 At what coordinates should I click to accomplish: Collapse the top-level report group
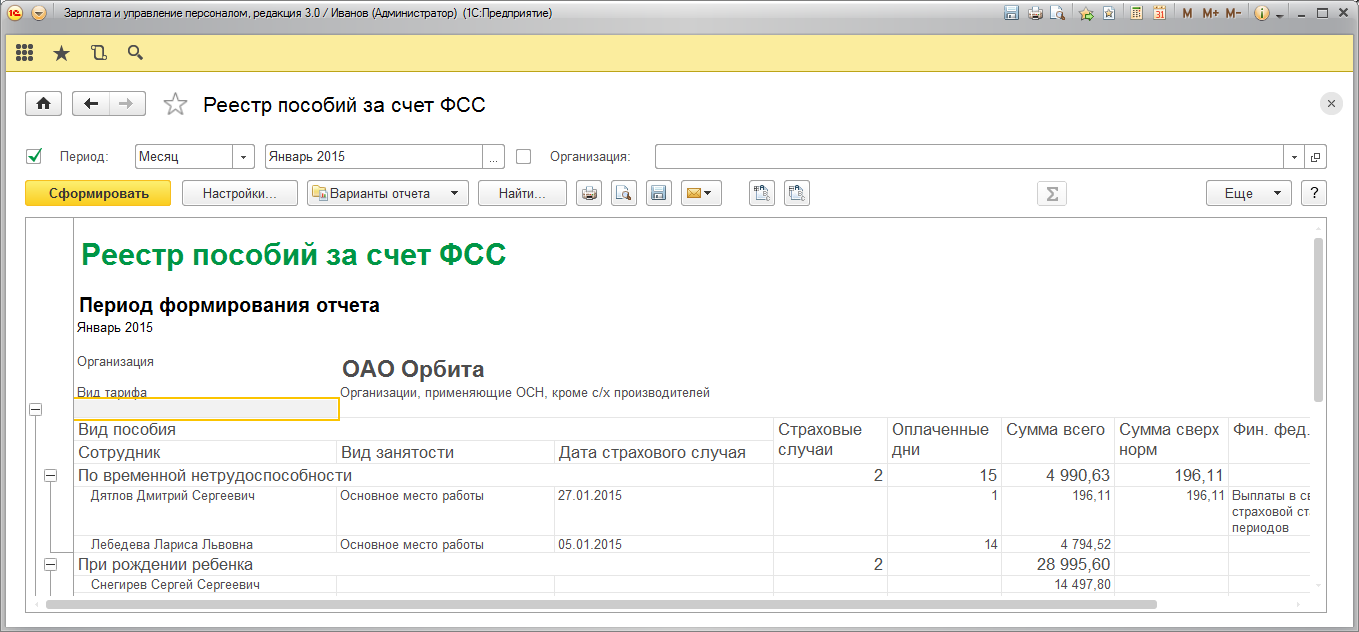(36, 409)
